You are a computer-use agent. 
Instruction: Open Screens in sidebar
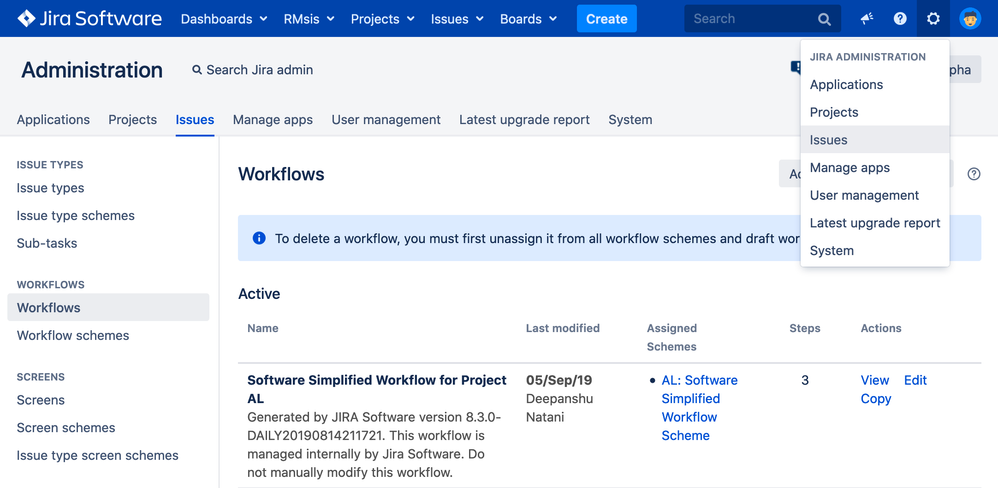[41, 400]
